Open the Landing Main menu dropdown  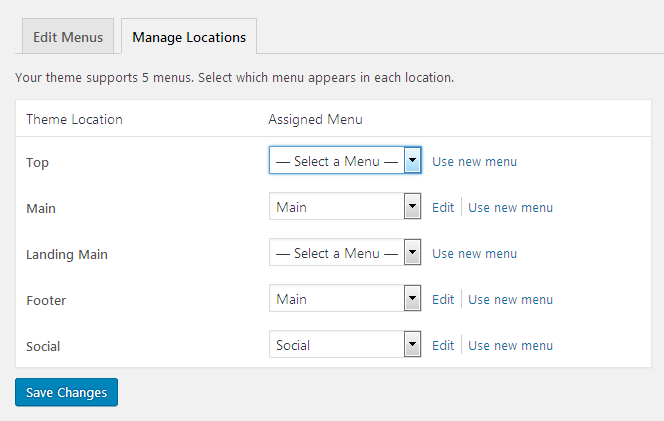pyautogui.click(x=345, y=252)
